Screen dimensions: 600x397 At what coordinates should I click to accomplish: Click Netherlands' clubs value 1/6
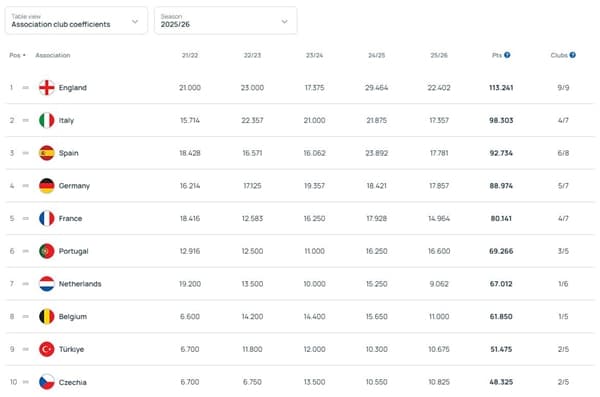563,284
